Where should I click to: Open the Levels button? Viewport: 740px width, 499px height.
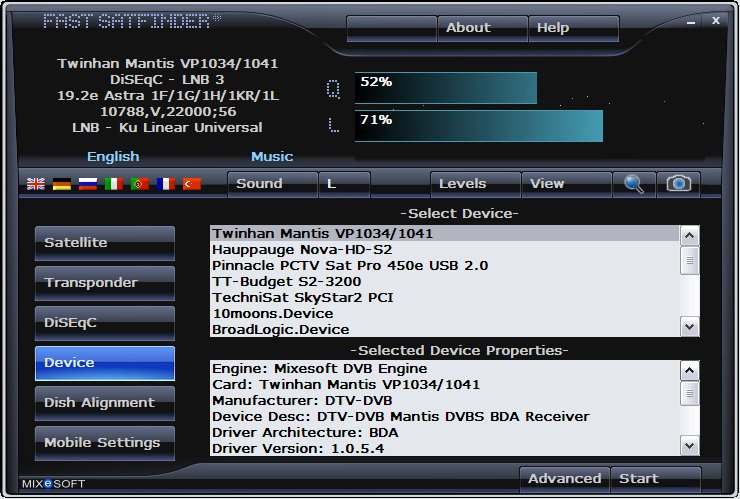[x=475, y=184]
